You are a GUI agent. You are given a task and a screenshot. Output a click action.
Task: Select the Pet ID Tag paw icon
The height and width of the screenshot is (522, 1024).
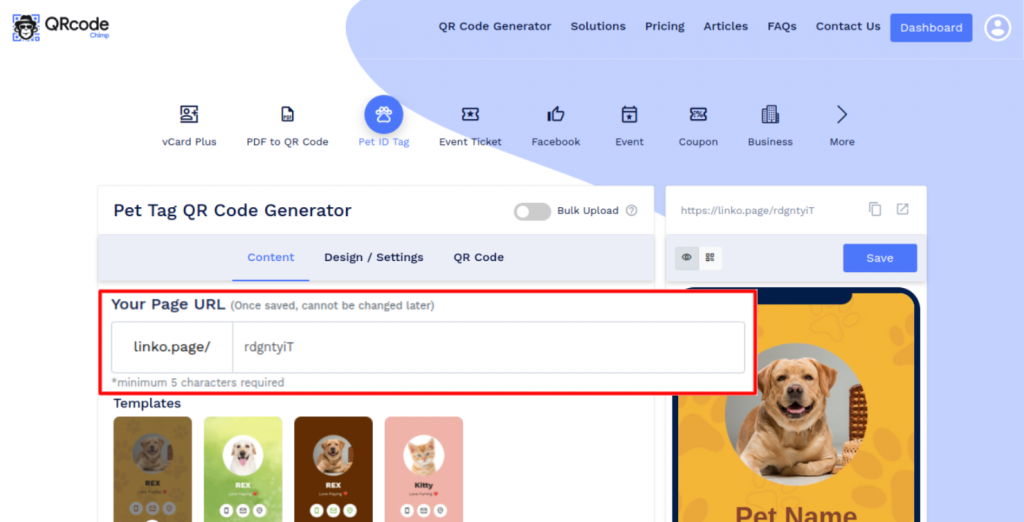pos(383,114)
